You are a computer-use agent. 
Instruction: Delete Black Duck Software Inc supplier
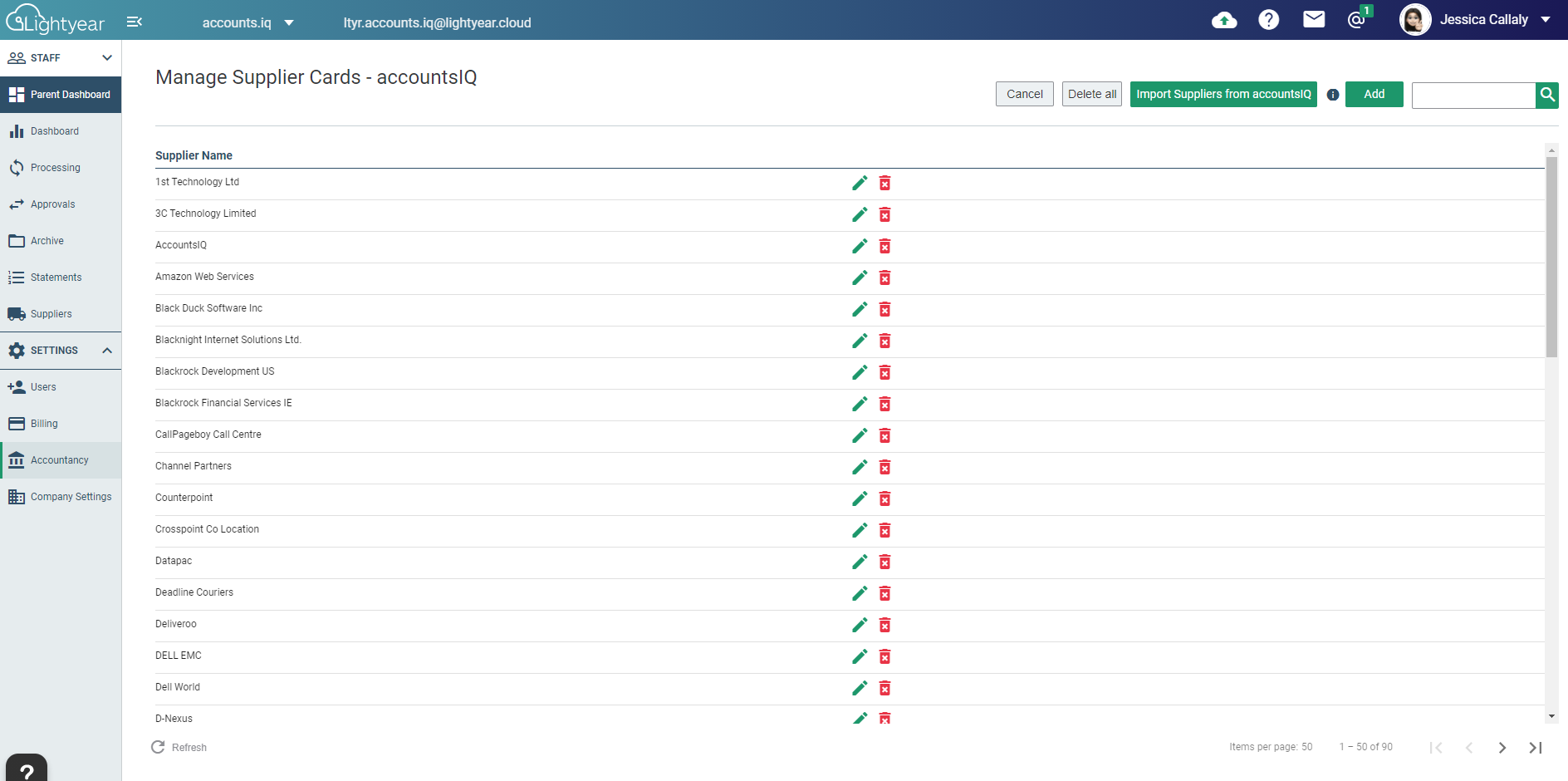(x=885, y=309)
